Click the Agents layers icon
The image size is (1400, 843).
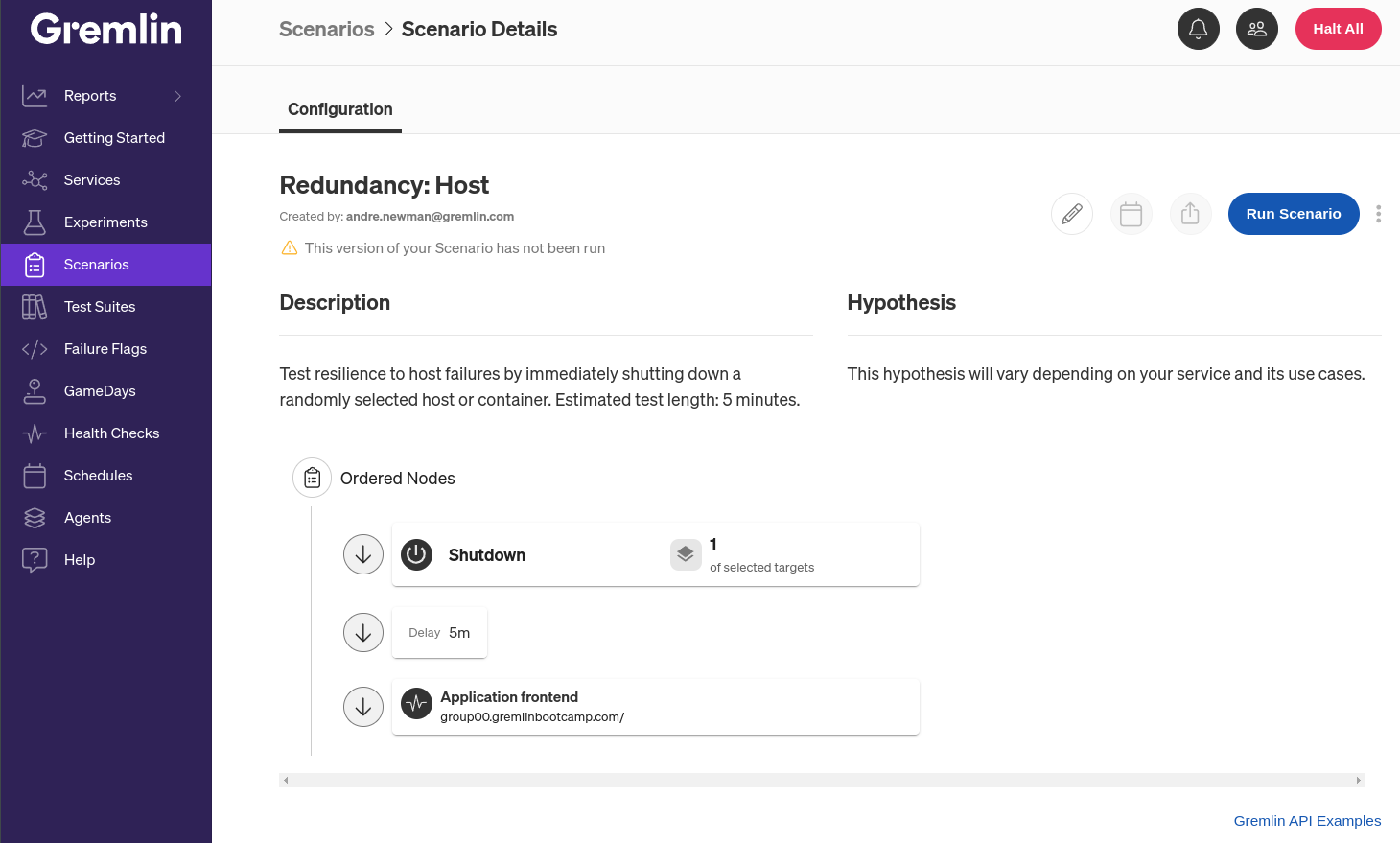coord(35,518)
